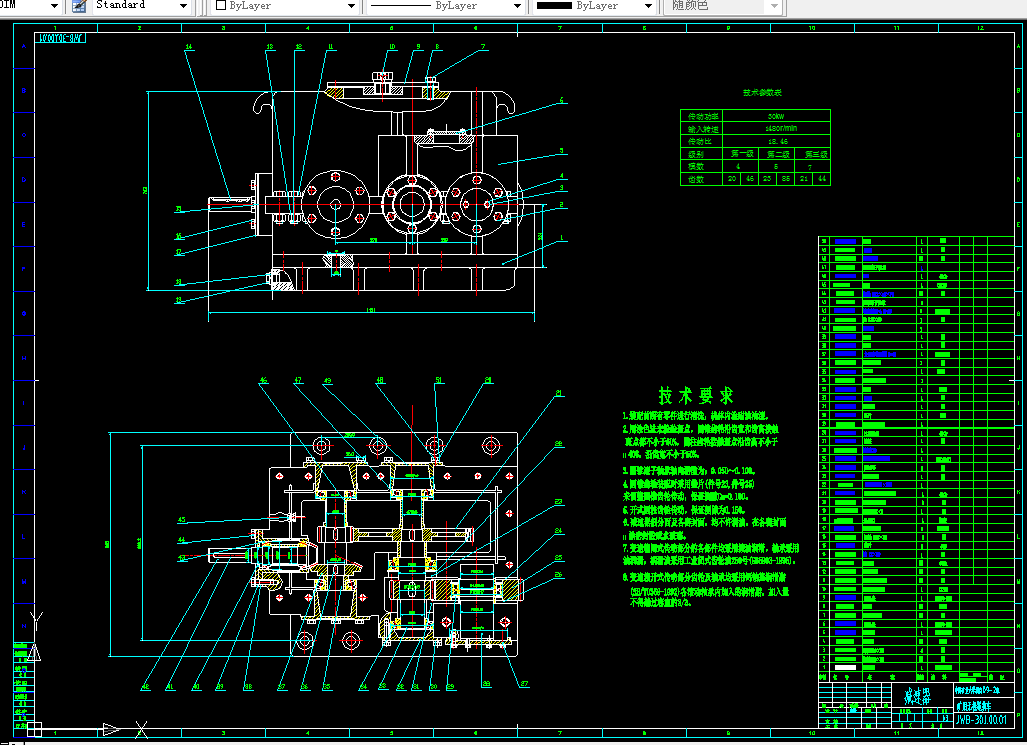Select the 技术要求 heading text
Image resolution: width=1027 pixels, height=745 pixels.
696,396
